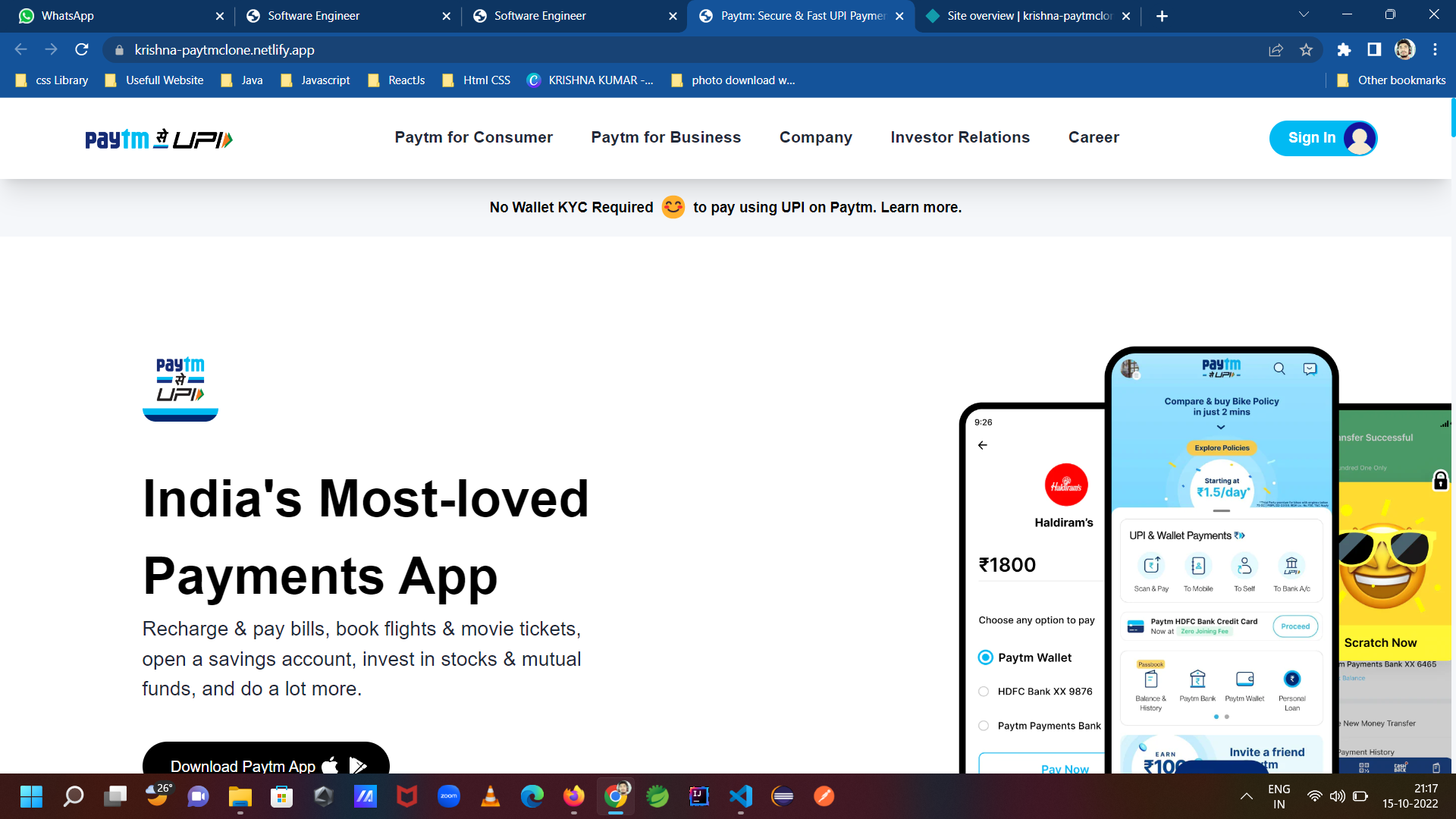Click the To Bank A/c icon
The height and width of the screenshot is (819, 1456).
1291,565
